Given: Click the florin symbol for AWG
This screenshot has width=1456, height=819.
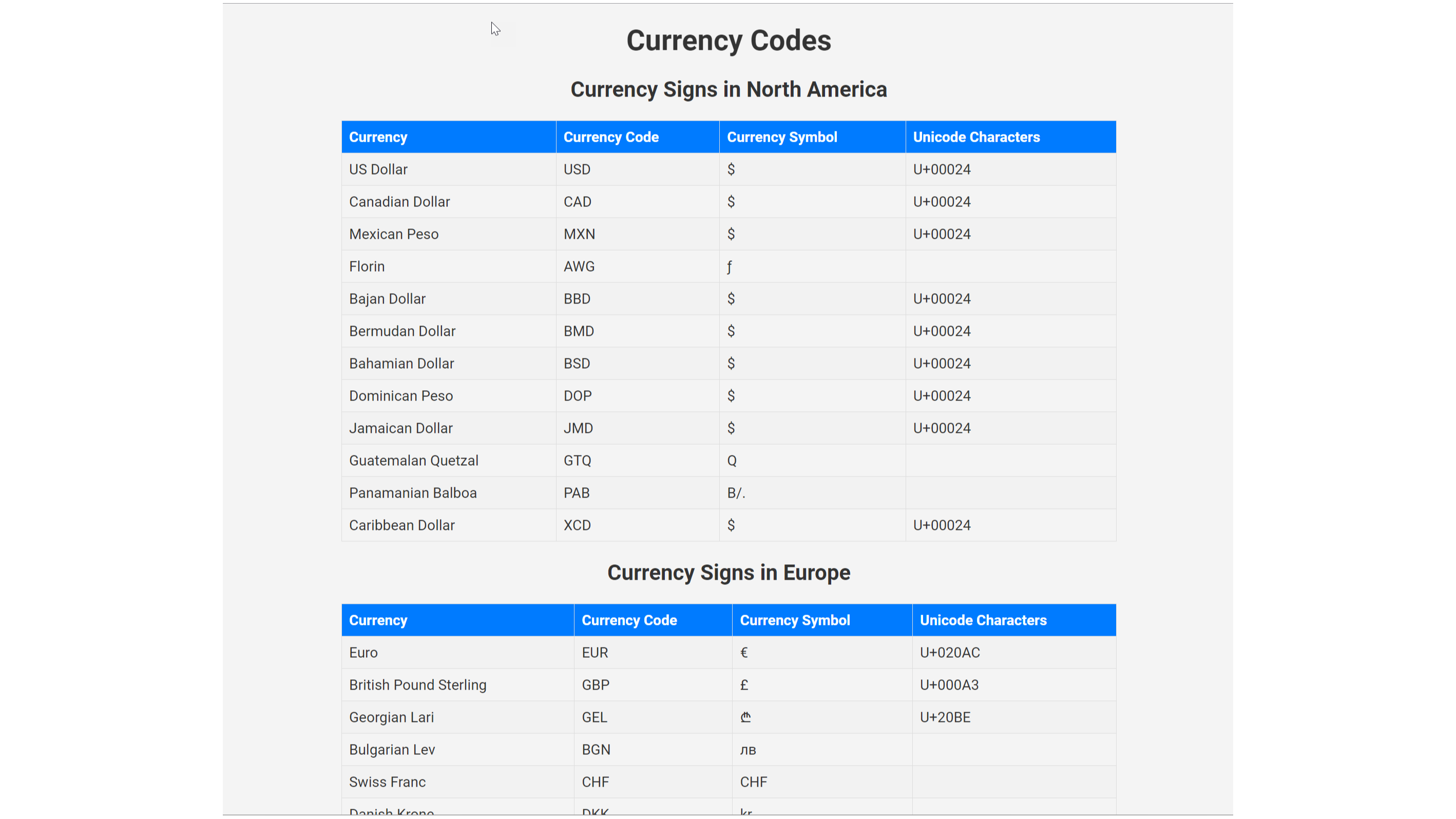Looking at the screenshot, I should [x=729, y=266].
